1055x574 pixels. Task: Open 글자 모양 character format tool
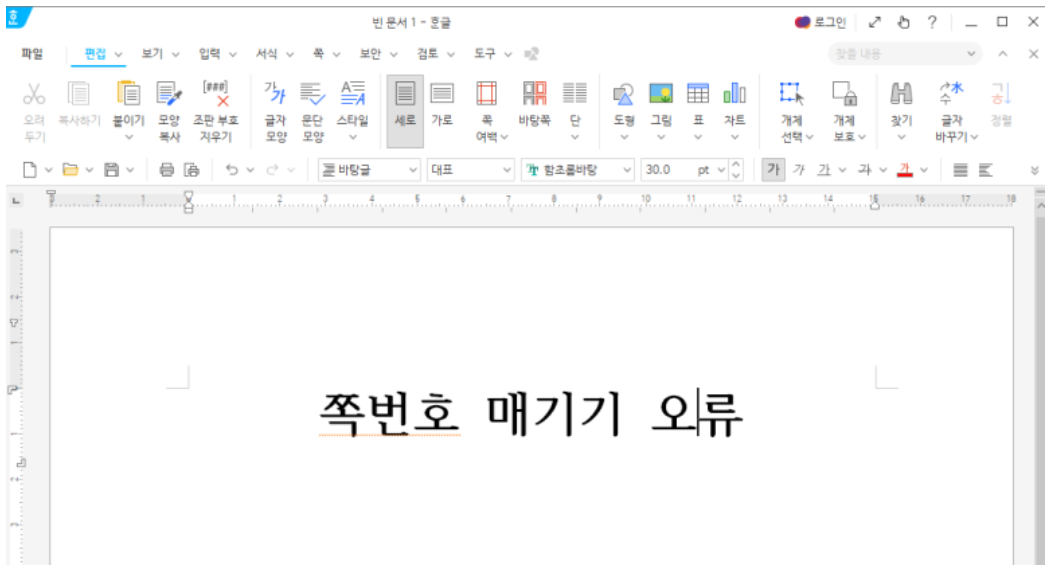tap(275, 95)
